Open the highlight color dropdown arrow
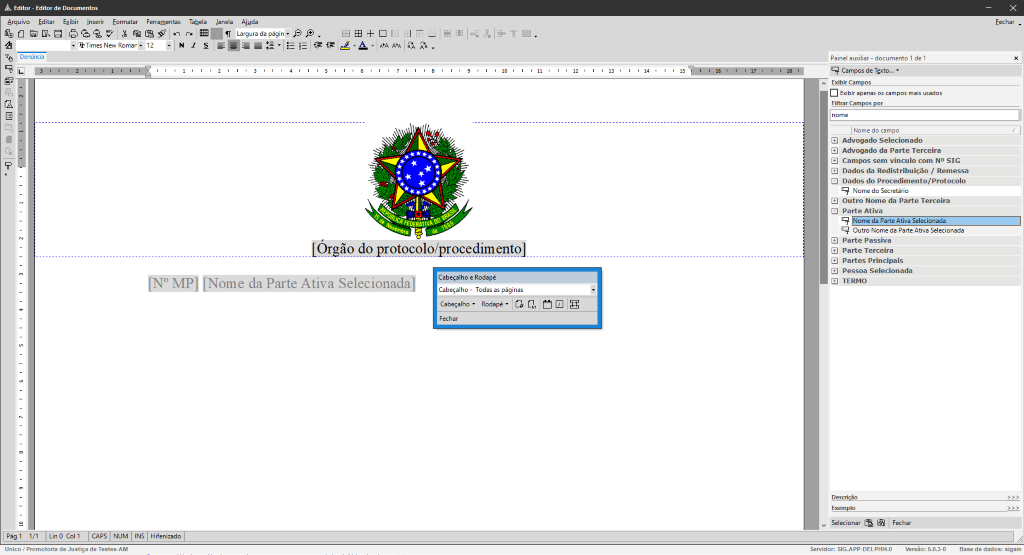This screenshot has height=555, width=1024. pyautogui.click(x=354, y=46)
